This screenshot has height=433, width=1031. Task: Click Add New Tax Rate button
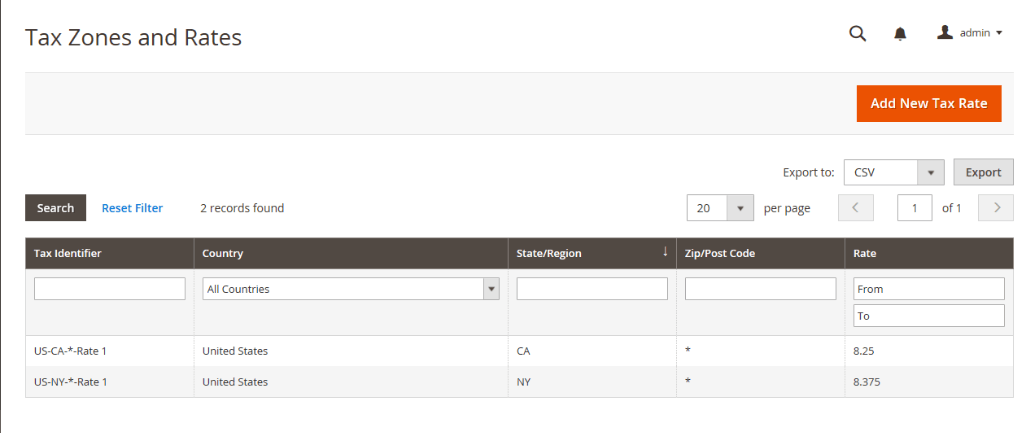tap(928, 103)
